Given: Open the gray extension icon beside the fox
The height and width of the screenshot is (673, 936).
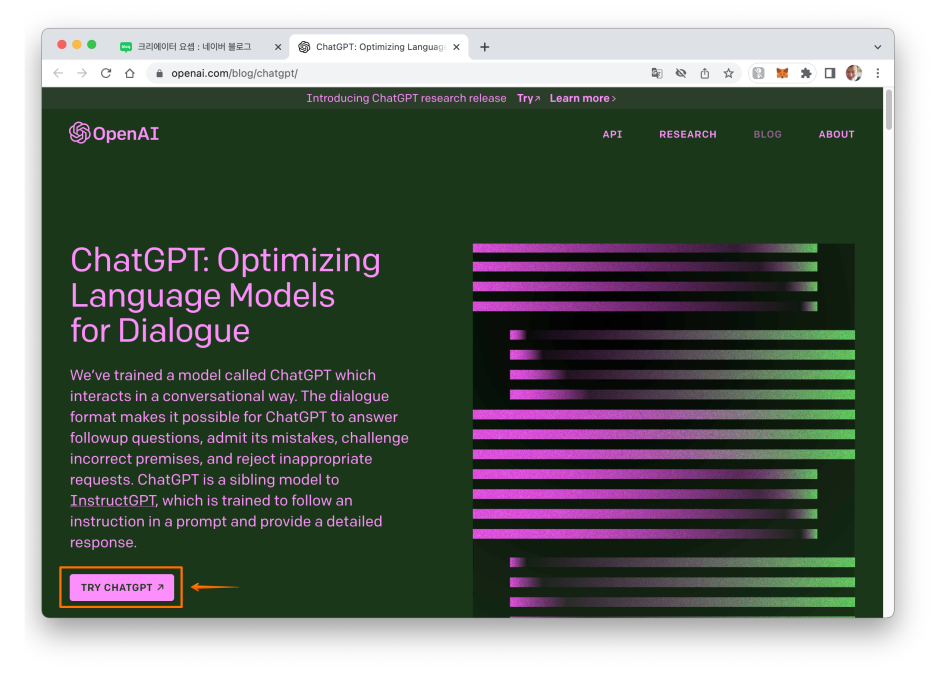Looking at the screenshot, I should pyautogui.click(x=758, y=73).
